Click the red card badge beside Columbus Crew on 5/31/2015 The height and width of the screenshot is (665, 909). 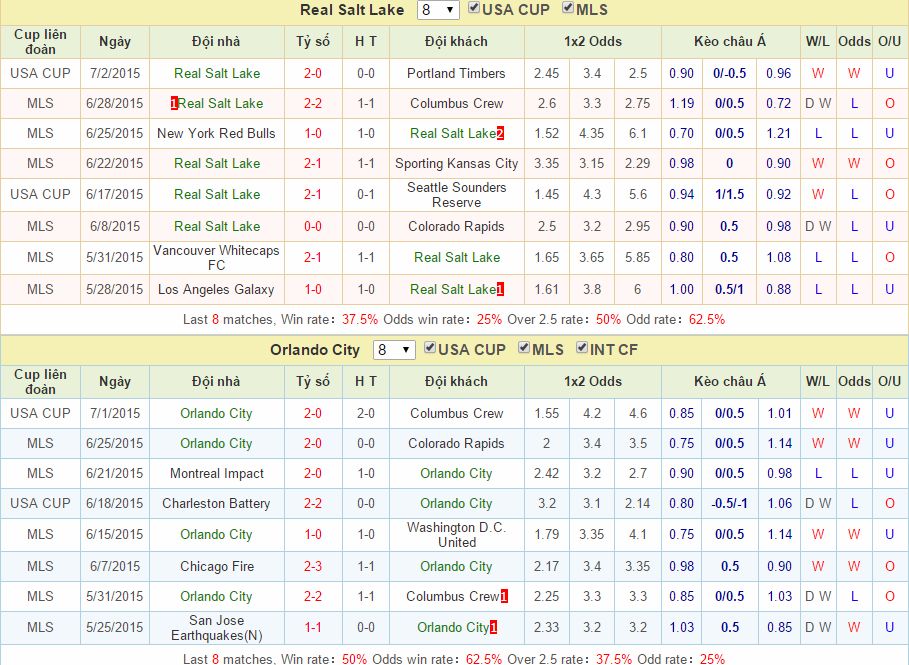(504, 597)
